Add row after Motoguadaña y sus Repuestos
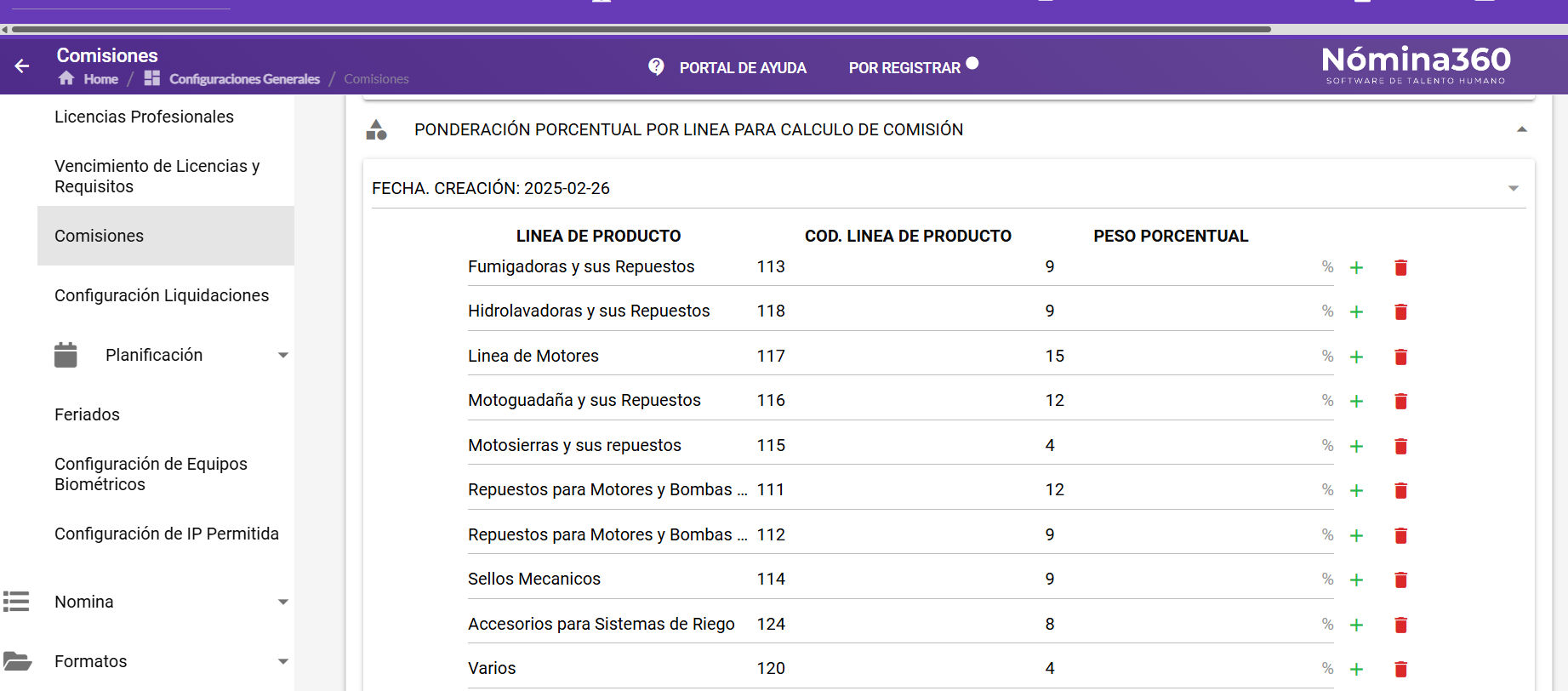Screen dimensions: 1568x691 pyautogui.click(x=1356, y=401)
